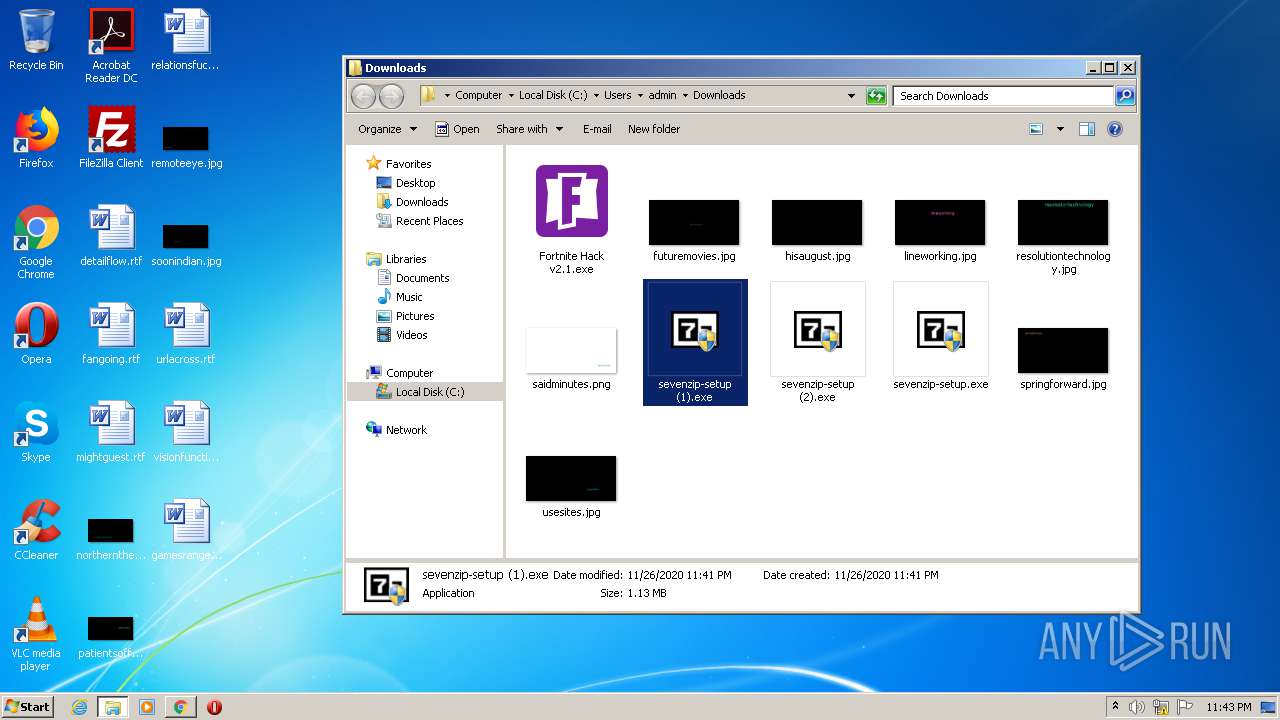
Task: Click the Back navigation arrow button
Action: click(364, 96)
